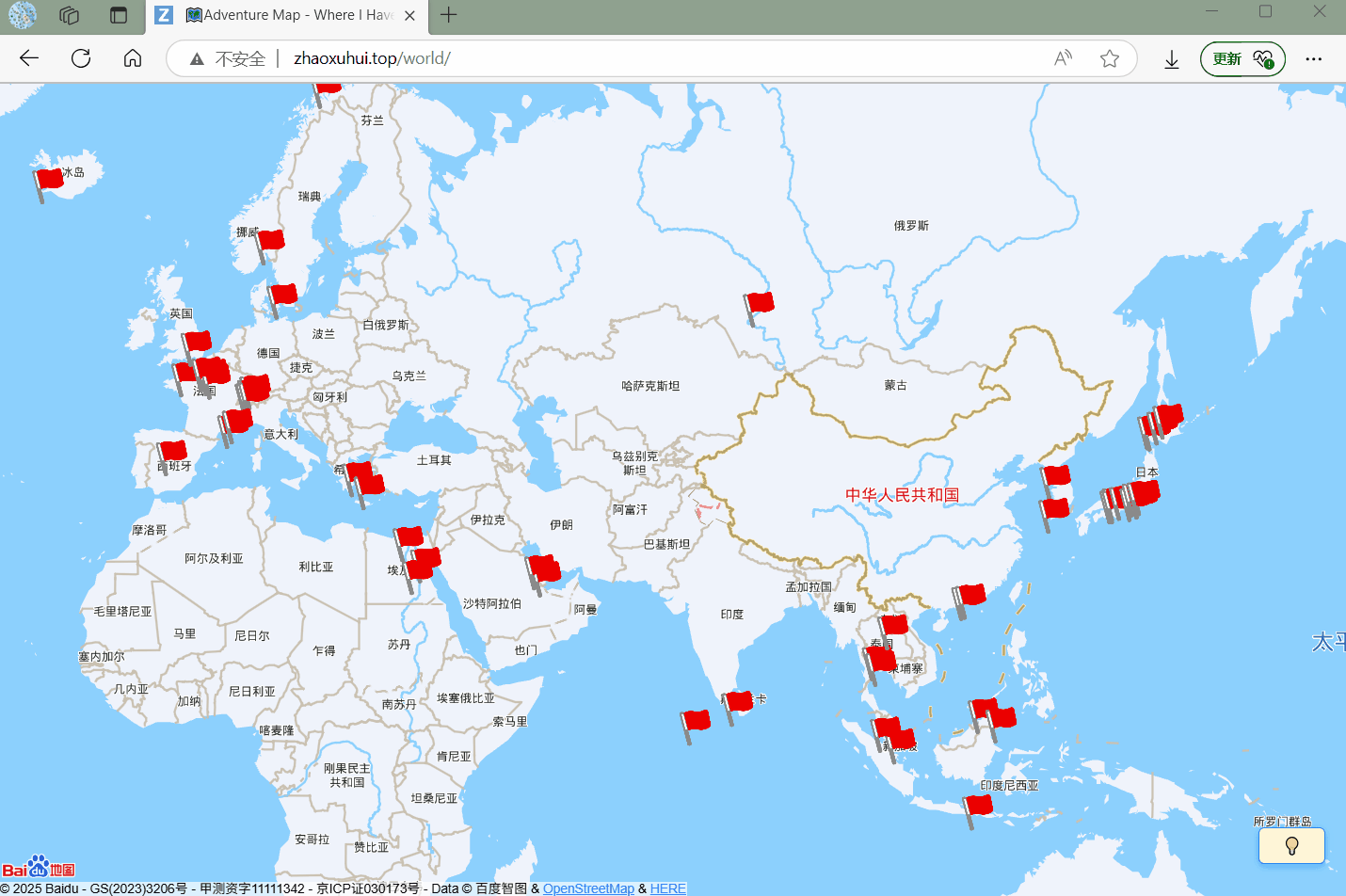The width and height of the screenshot is (1346, 896).
Task: Open the browser downloads panel
Action: (x=1172, y=59)
